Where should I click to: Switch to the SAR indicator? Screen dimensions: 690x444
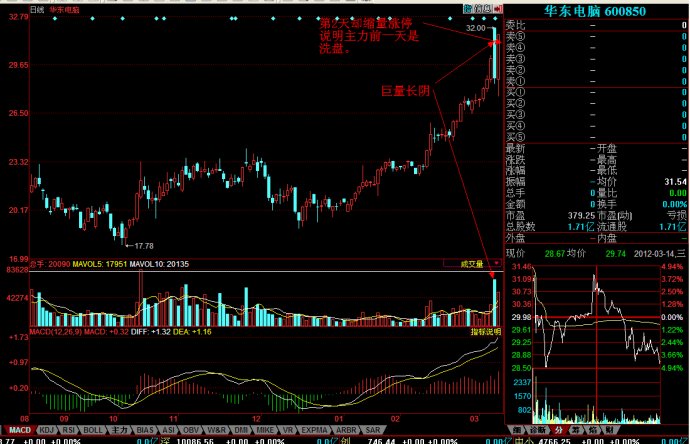(x=372, y=430)
